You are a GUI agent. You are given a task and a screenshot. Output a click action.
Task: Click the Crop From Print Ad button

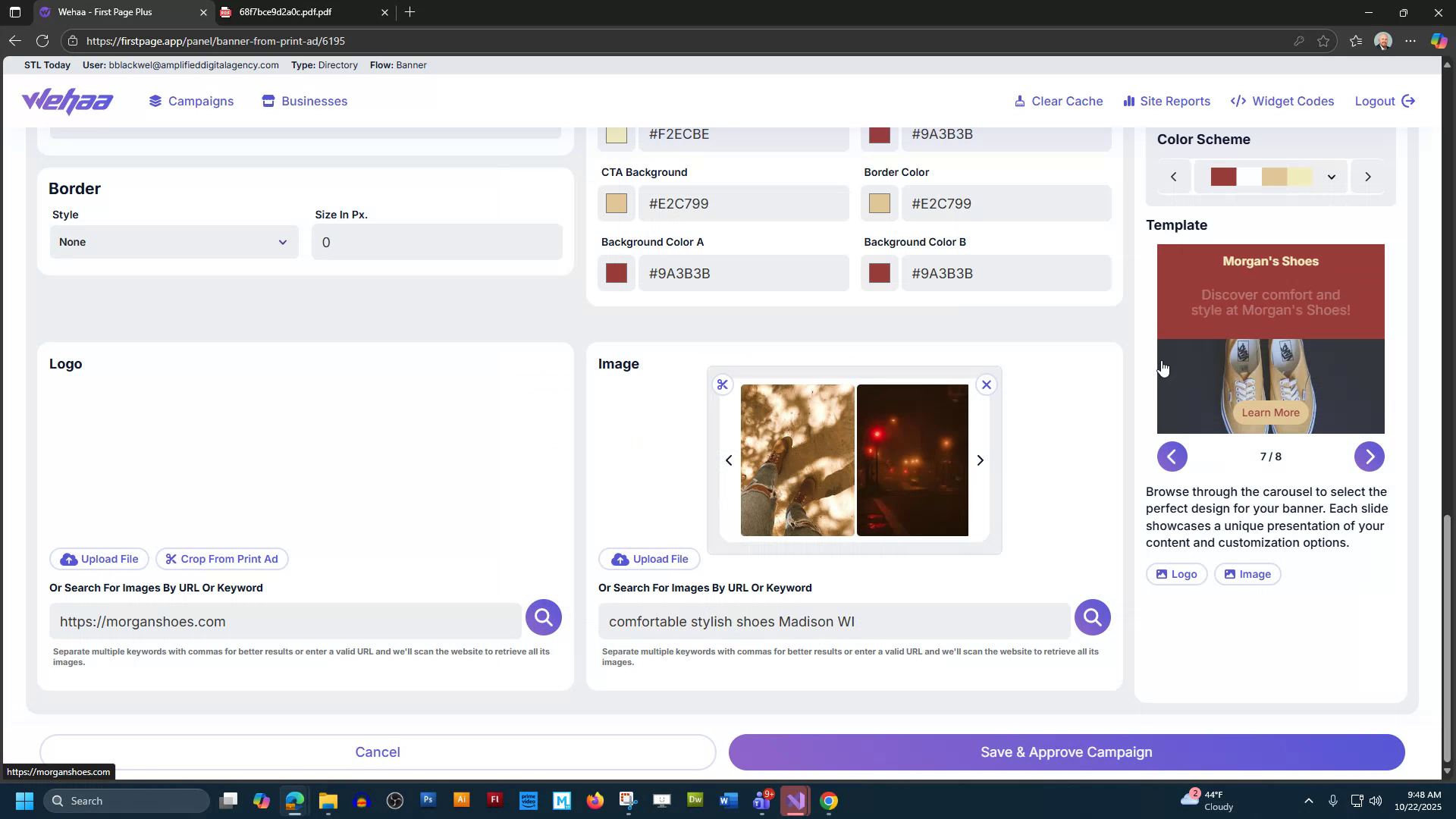pos(221,559)
